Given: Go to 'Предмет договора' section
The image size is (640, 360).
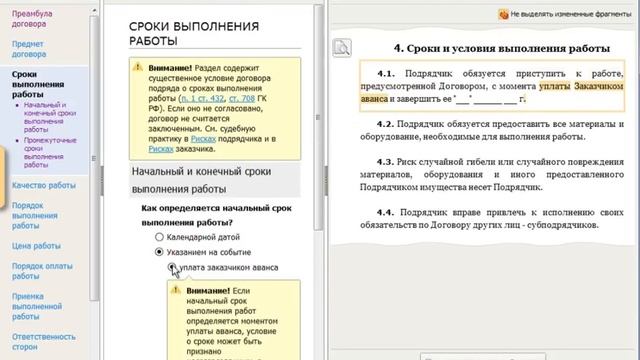Looking at the screenshot, I should click(29, 49).
